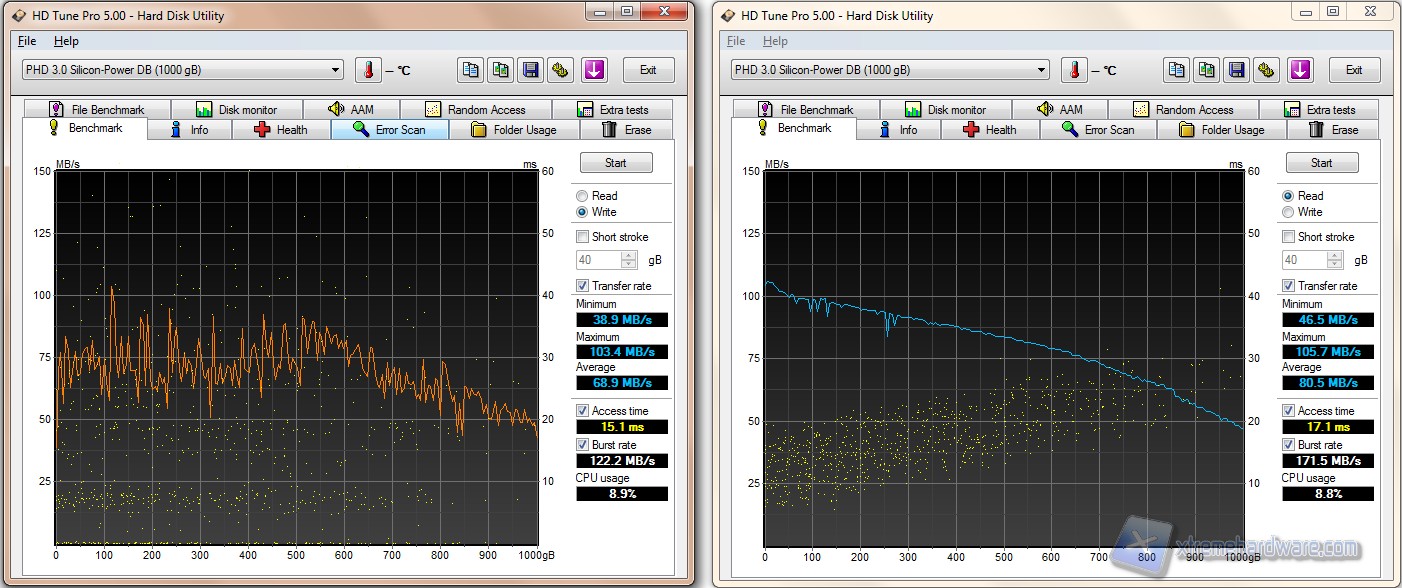Click copy screenshot icon in right window
The height and width of the screenshot is (588, 1402).
pos(1206,70)
